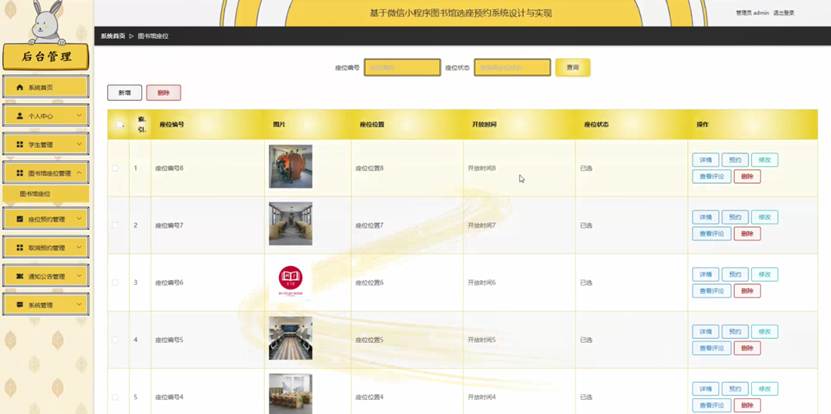Click the 新增 add button
Screen dimensions: 831x414
coord(125,93)
